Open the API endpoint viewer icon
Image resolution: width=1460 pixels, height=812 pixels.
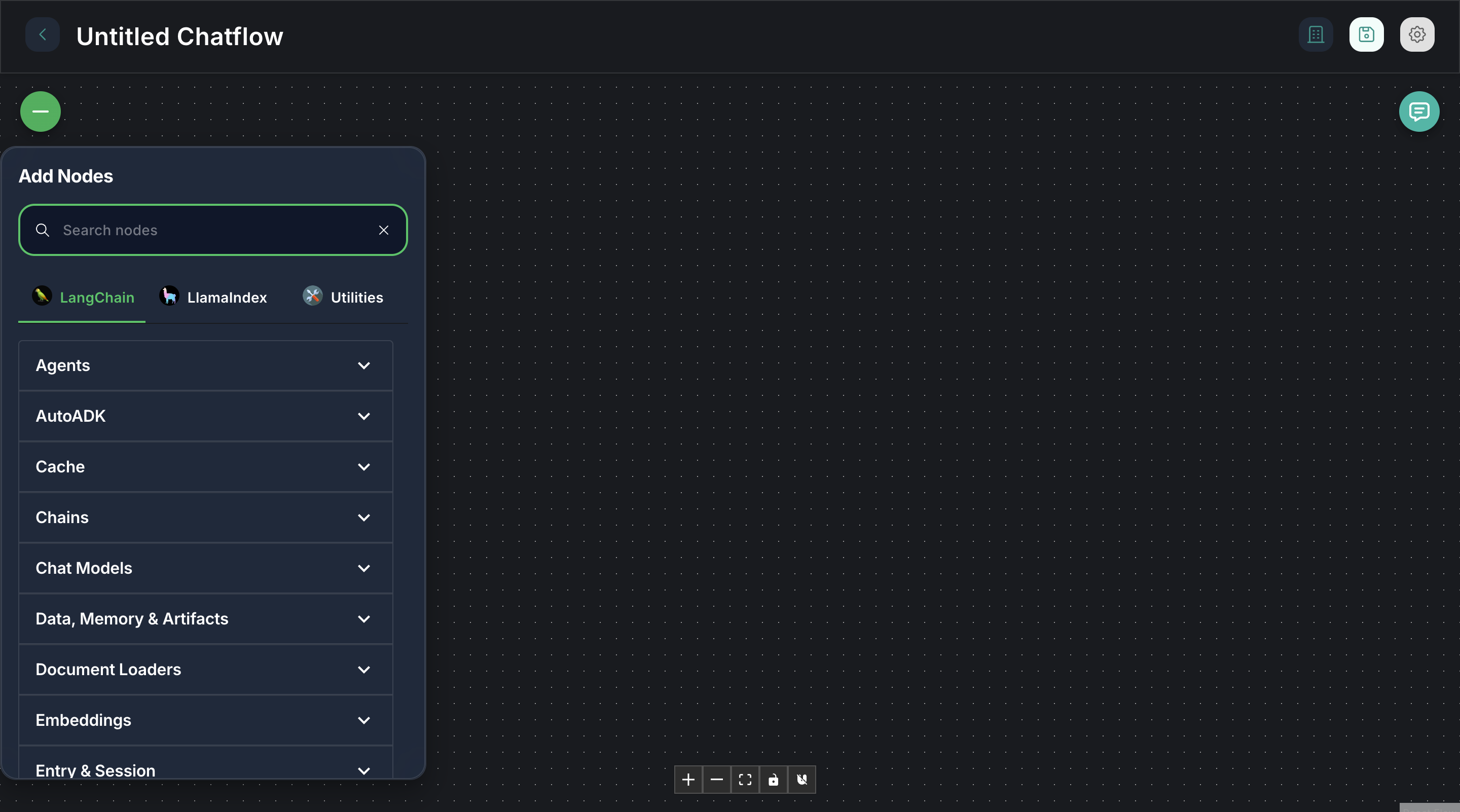pyautogui.click(x=1316, y=34)
